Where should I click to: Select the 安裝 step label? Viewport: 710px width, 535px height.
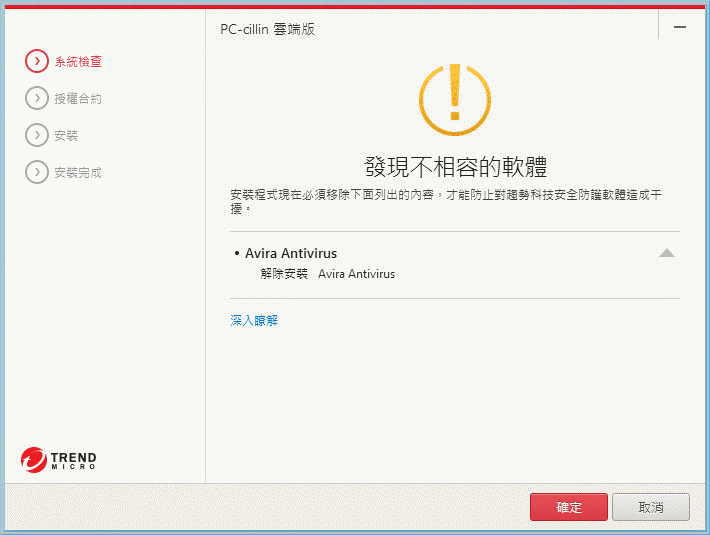point(66,135)
